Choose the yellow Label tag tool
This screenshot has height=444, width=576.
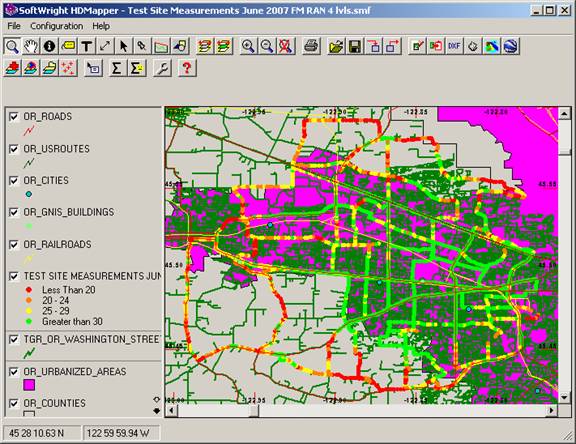pyautogui.click(x=68, y=46)
